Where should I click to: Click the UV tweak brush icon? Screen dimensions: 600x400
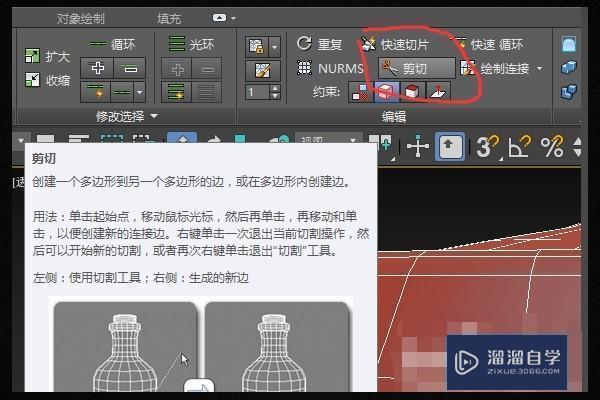(x=263, y=70)
